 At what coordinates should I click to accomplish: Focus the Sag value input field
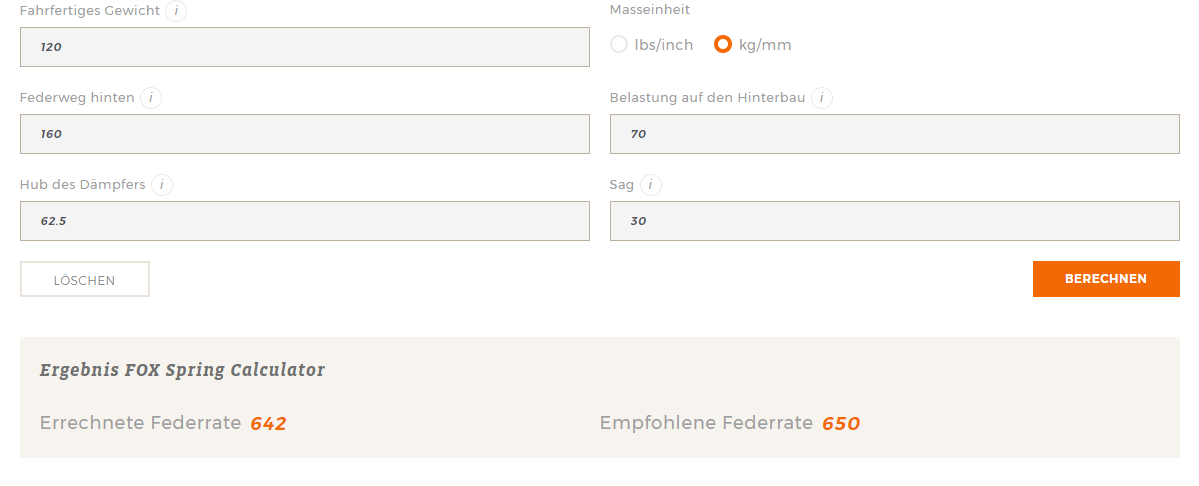click(895, 221)
